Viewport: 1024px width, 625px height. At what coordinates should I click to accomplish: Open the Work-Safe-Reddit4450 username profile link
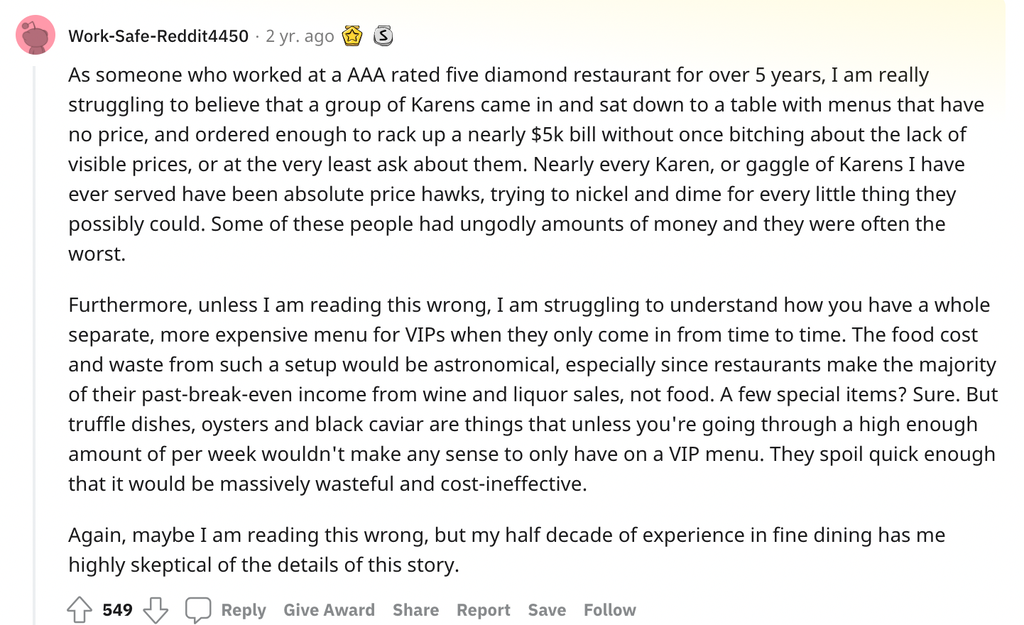(158, 36)
